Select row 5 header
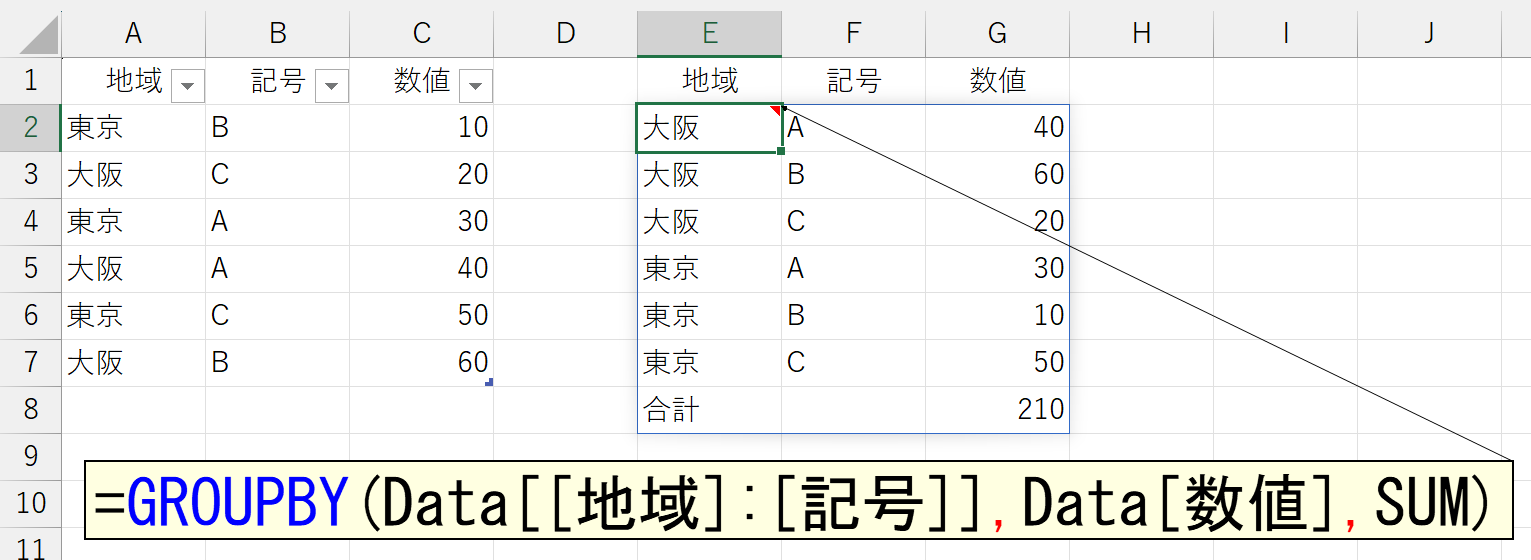Screen dimensions: 1531x560 [x=30, y=269]
